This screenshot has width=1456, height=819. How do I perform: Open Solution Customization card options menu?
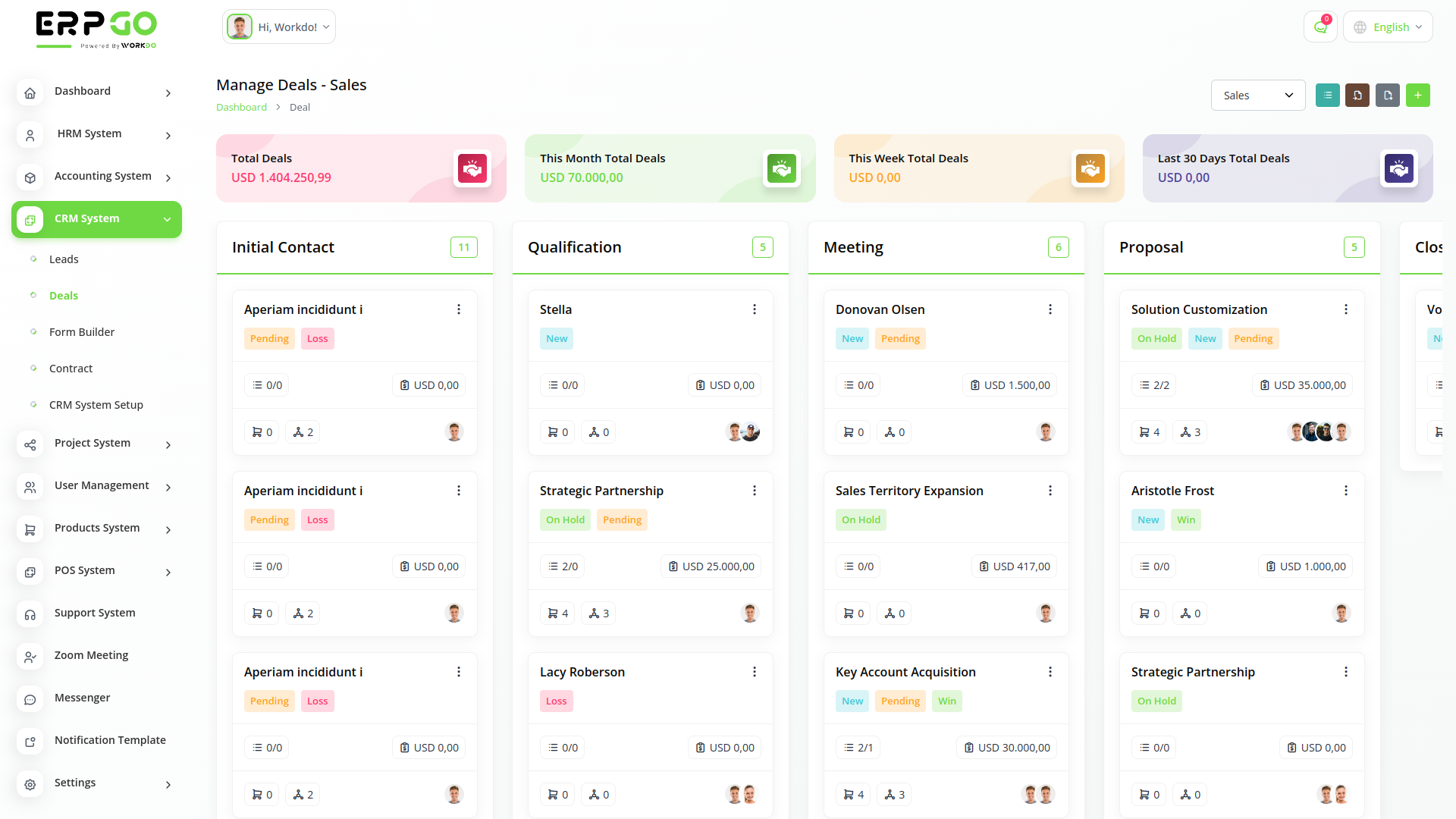(1346, 309)
